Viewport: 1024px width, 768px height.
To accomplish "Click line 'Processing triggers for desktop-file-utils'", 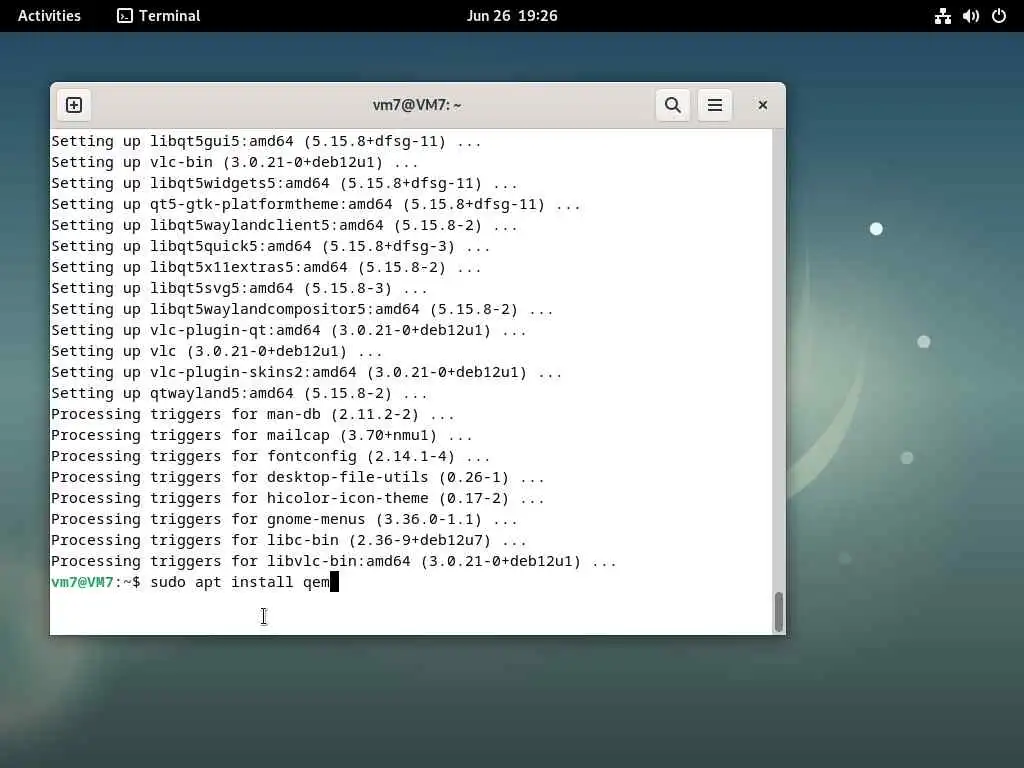I will pos(297,477).
